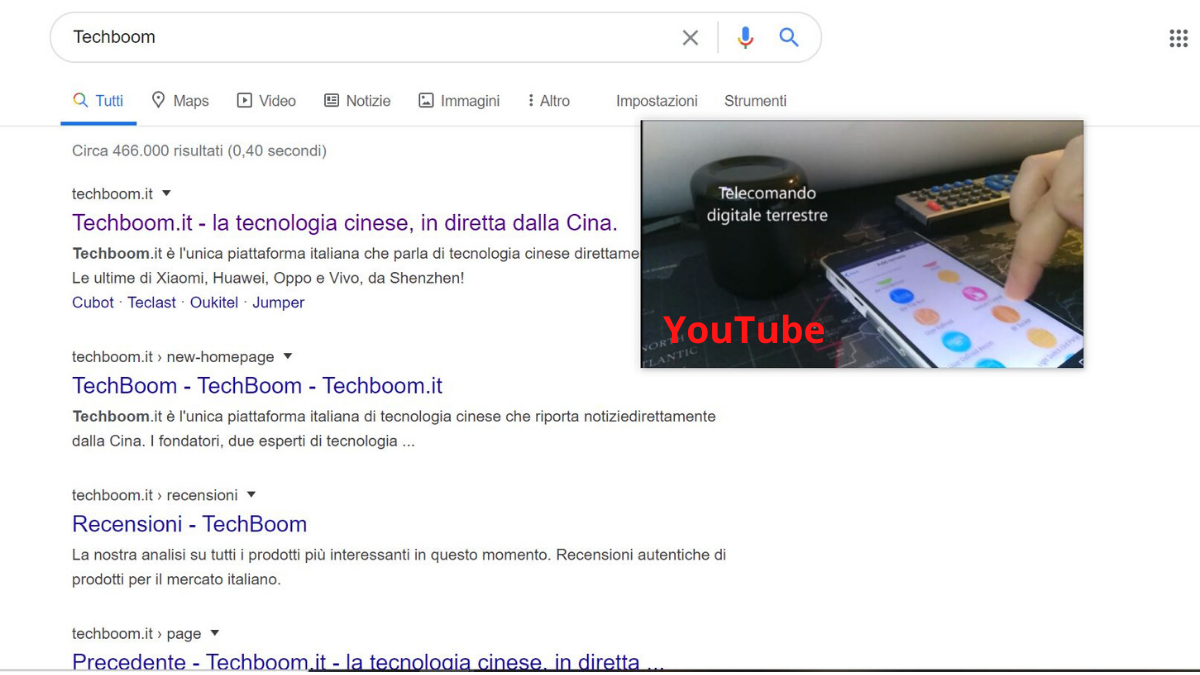The height and width of the screenshot is (675, 1200).
Task: Open the Recensioni - TechBoom result
Action: point(189,524)
